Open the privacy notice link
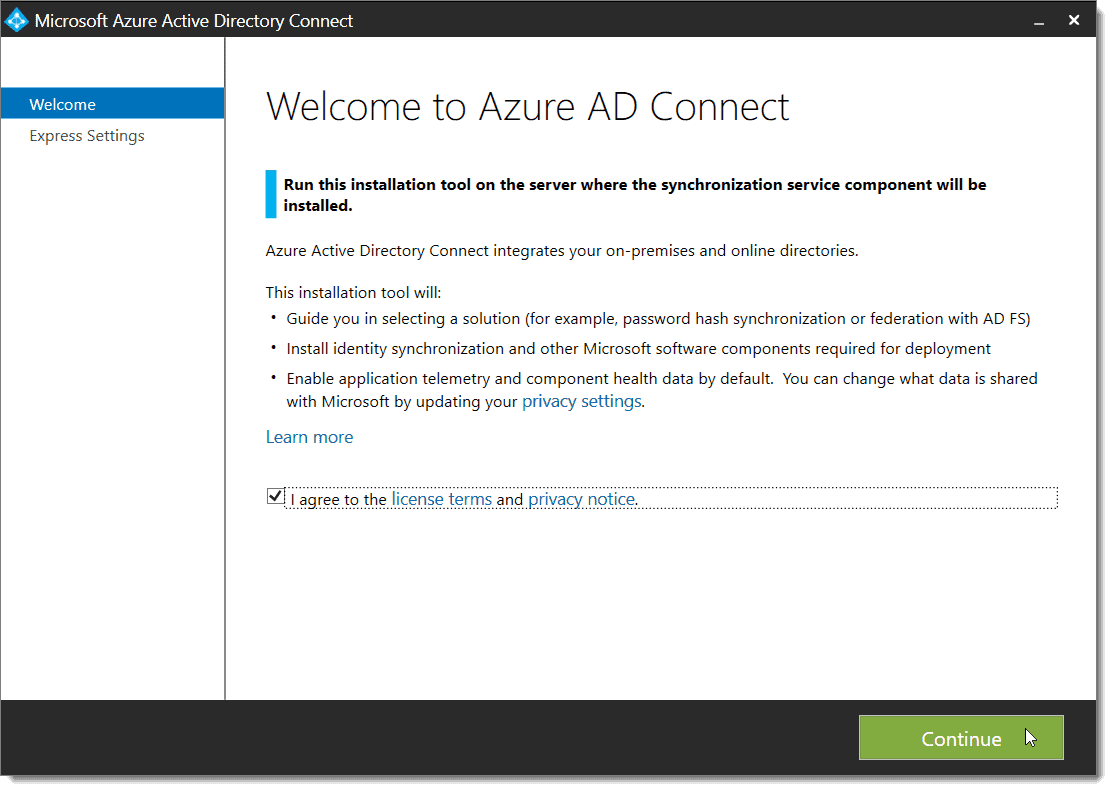 coord(582,499)
